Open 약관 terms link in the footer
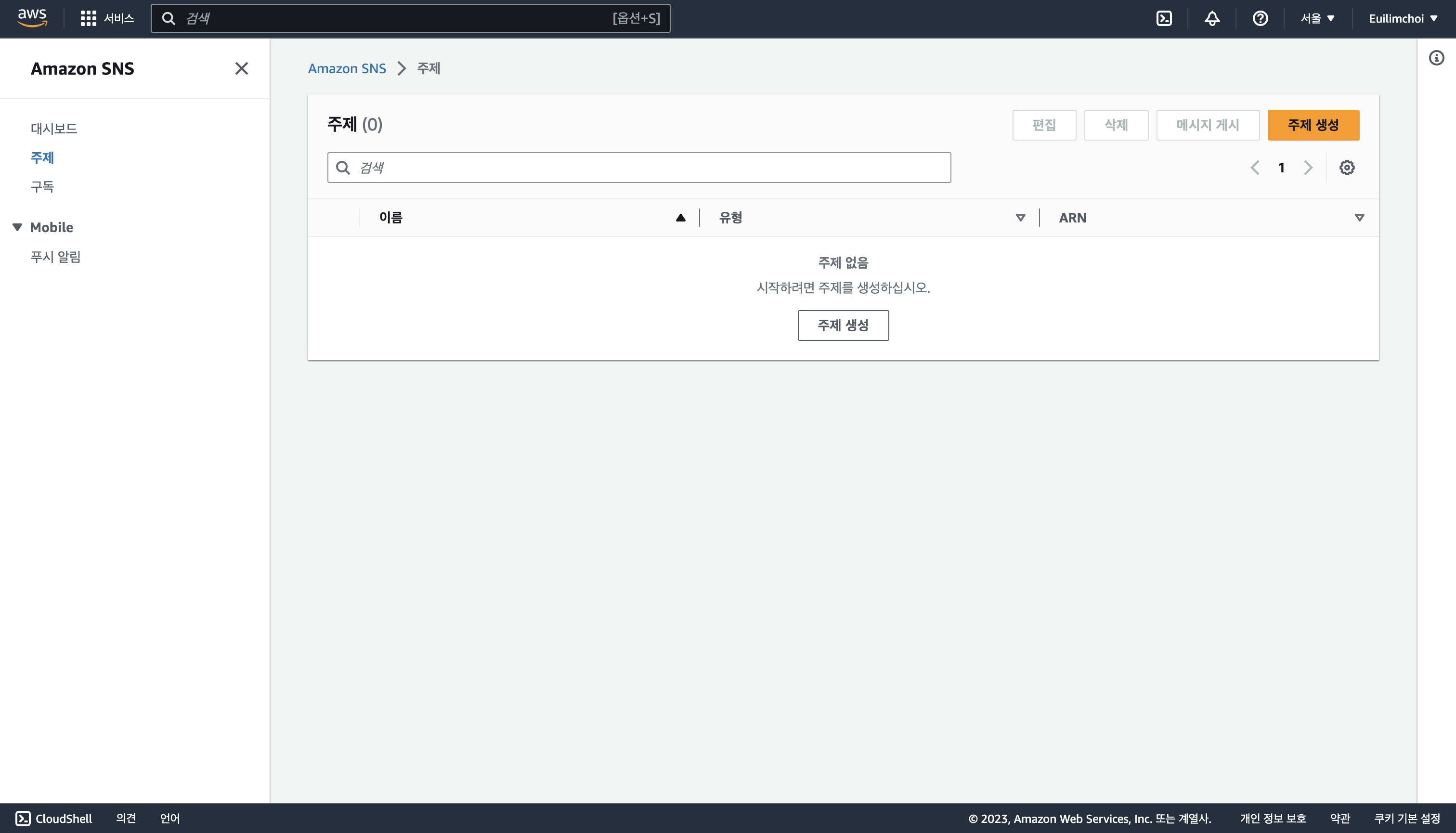Viewport: 1456px width, 833px height. point(1340,818)
